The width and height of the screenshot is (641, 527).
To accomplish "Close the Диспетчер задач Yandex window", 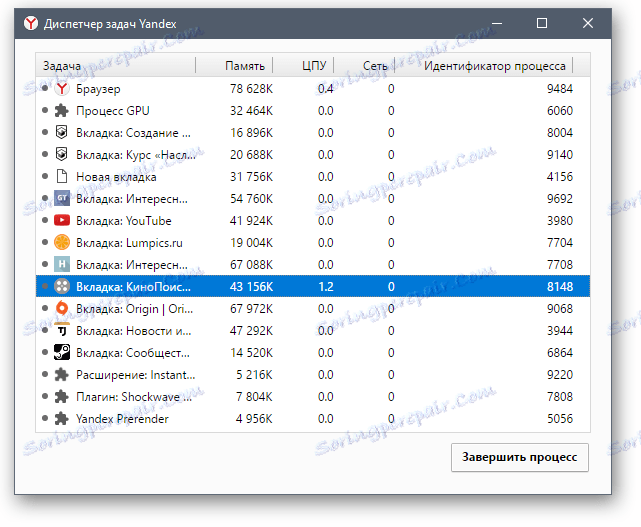I will tap(587, 23).
